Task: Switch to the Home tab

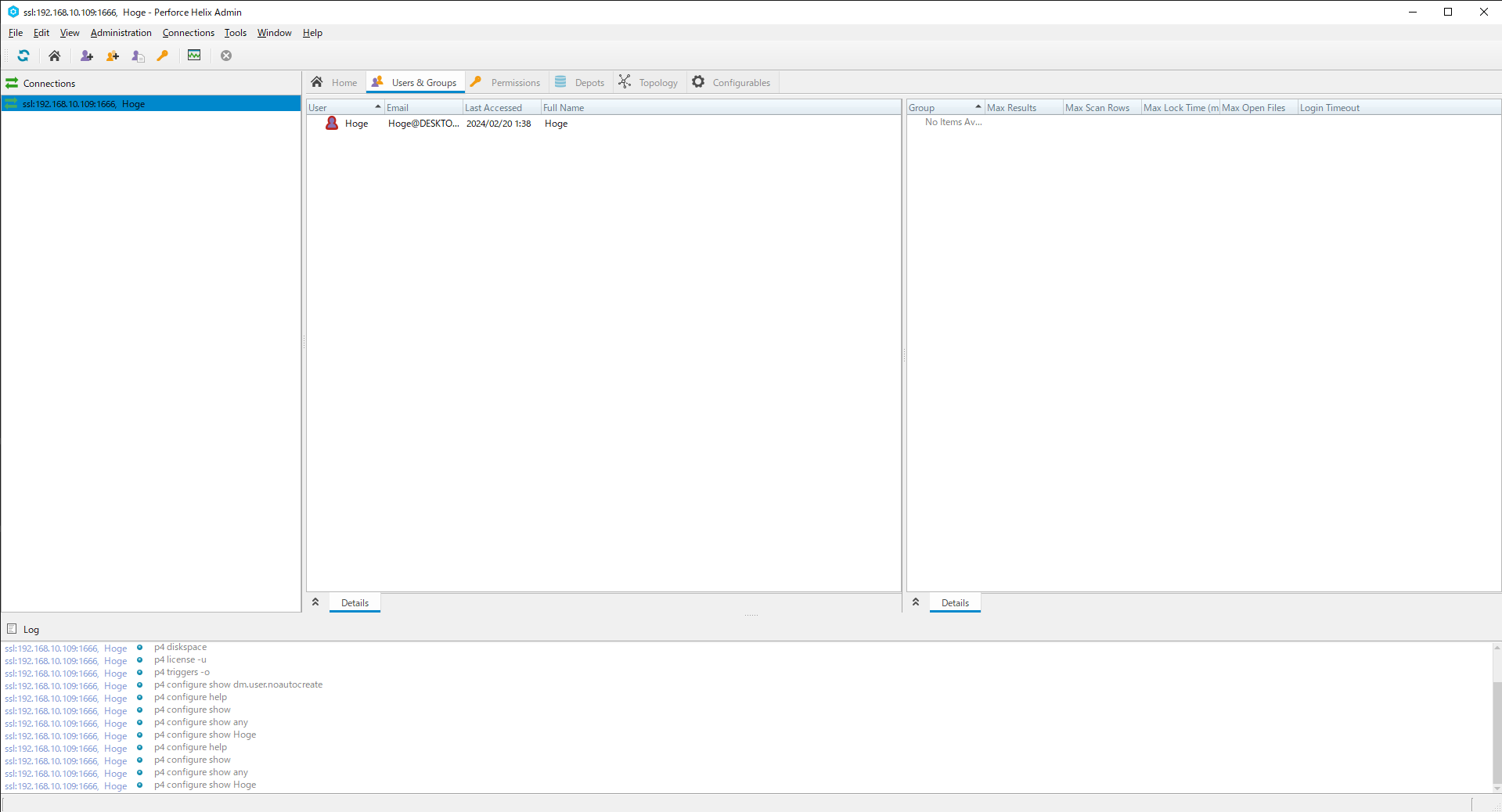Action: [334, 82]
